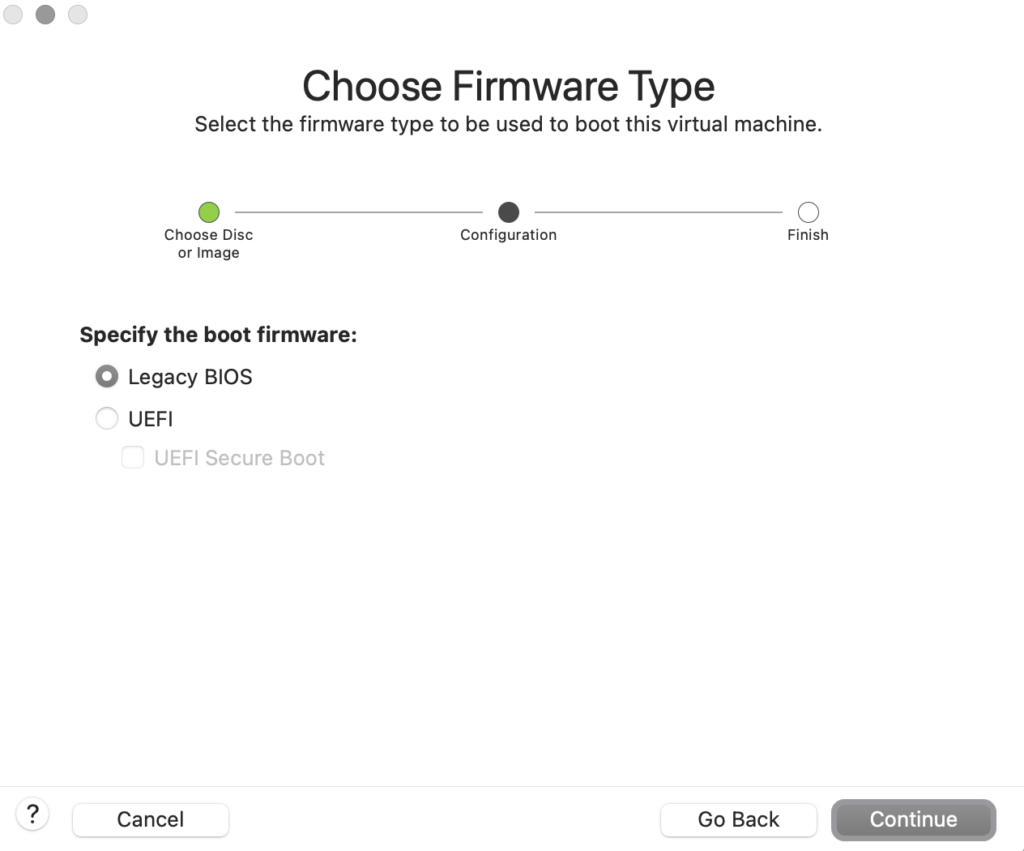Viewport: 1024px width, 851px height.
Task: Click the third titlebar zoom button
Action: coord(77,15)
